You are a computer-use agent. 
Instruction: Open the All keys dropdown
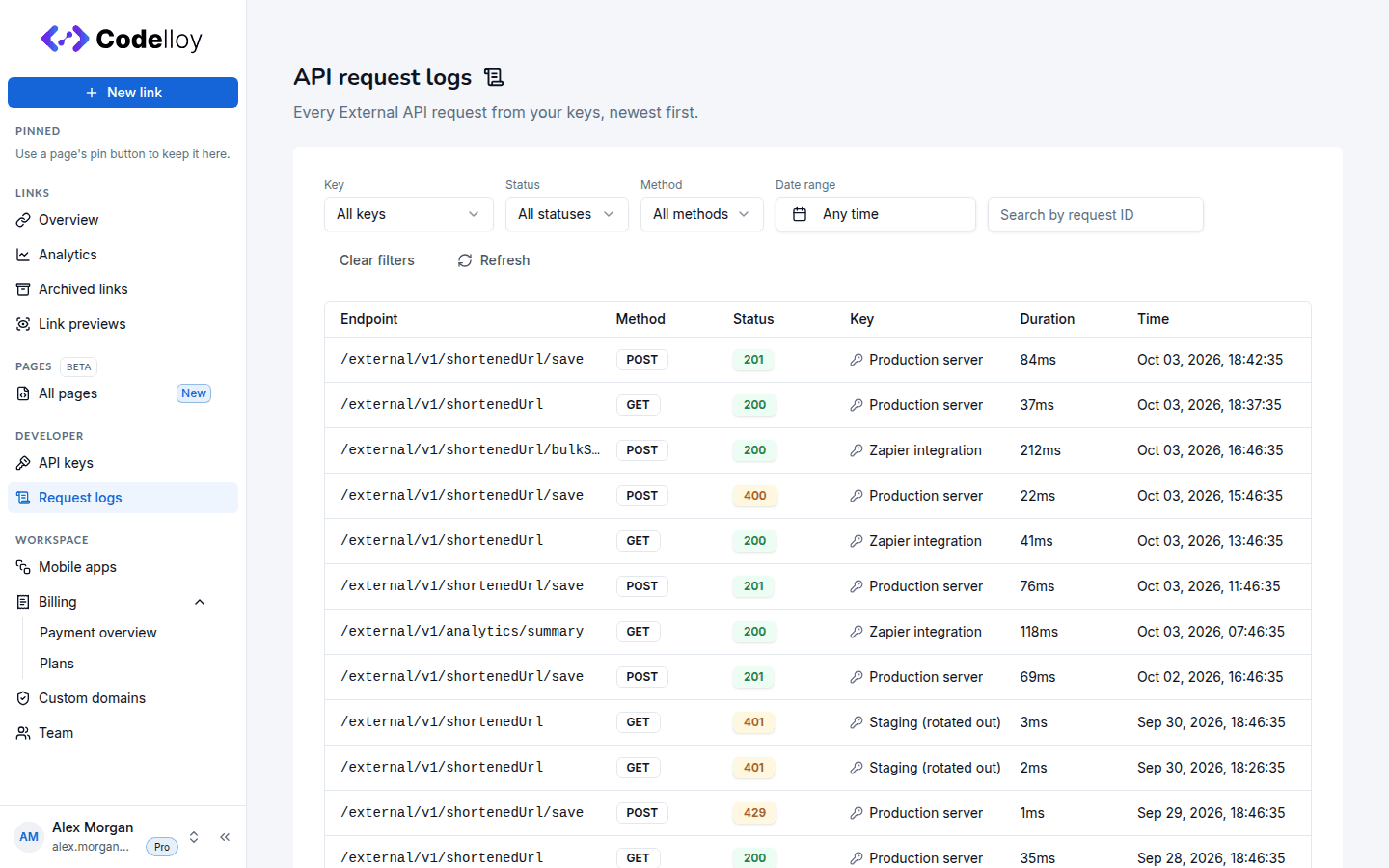pos(409,214)
